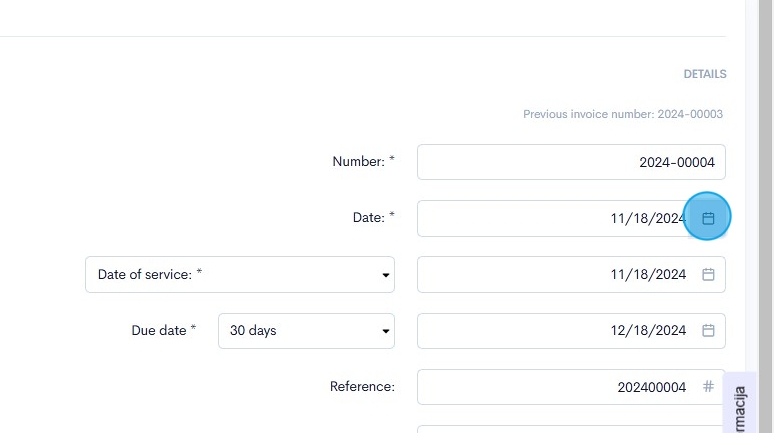Click the Reference field label
The height and width of the screenshot is (433, 774).
pyautogui.click(x=362, y=386)
